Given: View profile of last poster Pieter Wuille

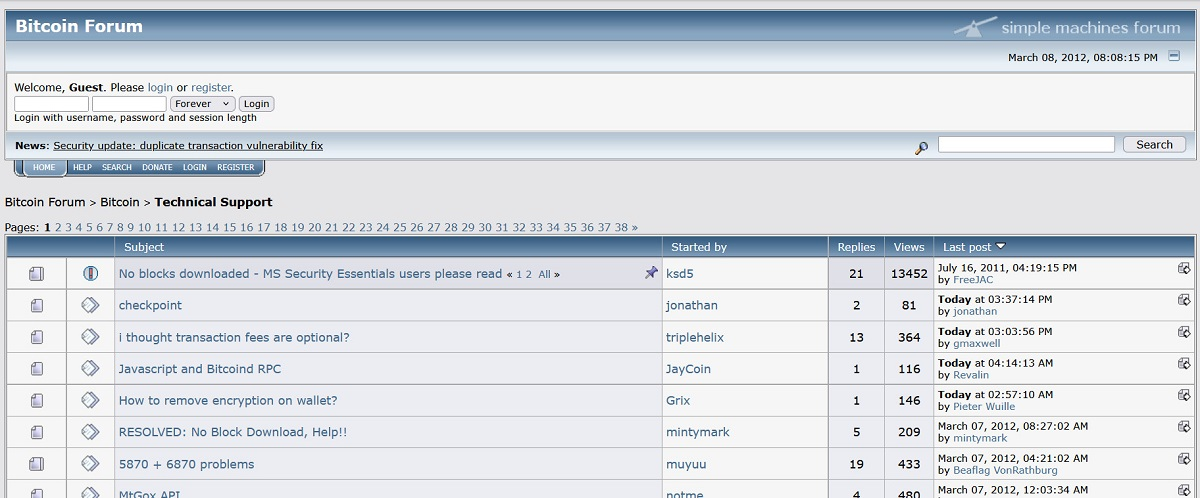Looking at the screenshot, I should [984, 407].
